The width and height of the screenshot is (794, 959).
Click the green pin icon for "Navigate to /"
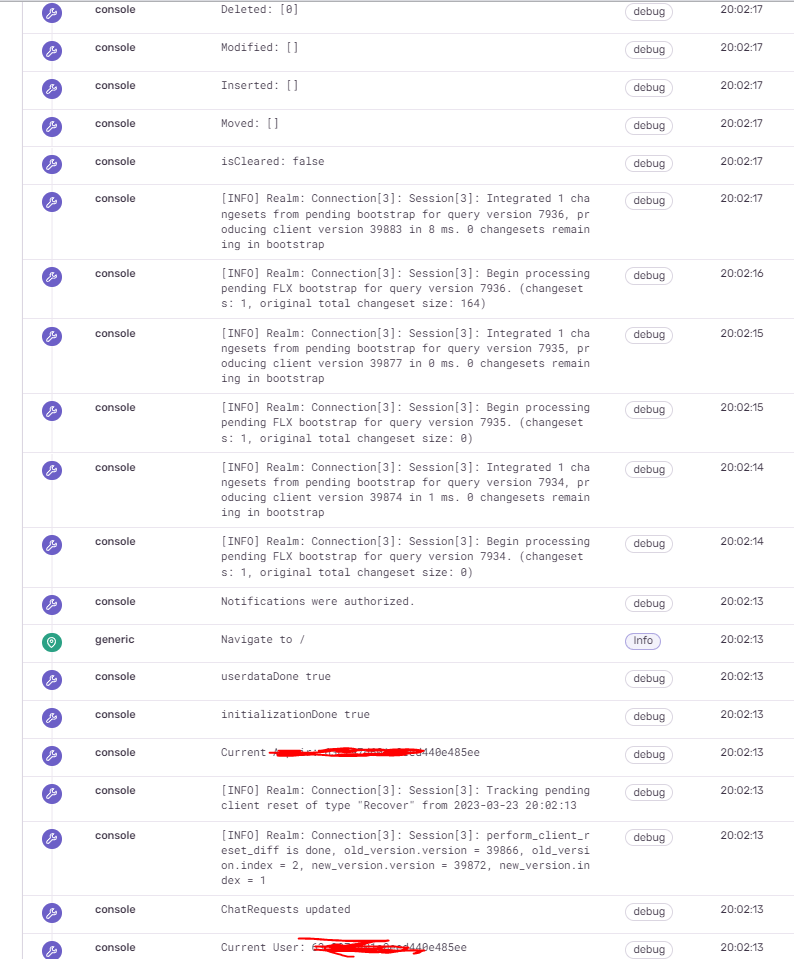click(51, 641)
